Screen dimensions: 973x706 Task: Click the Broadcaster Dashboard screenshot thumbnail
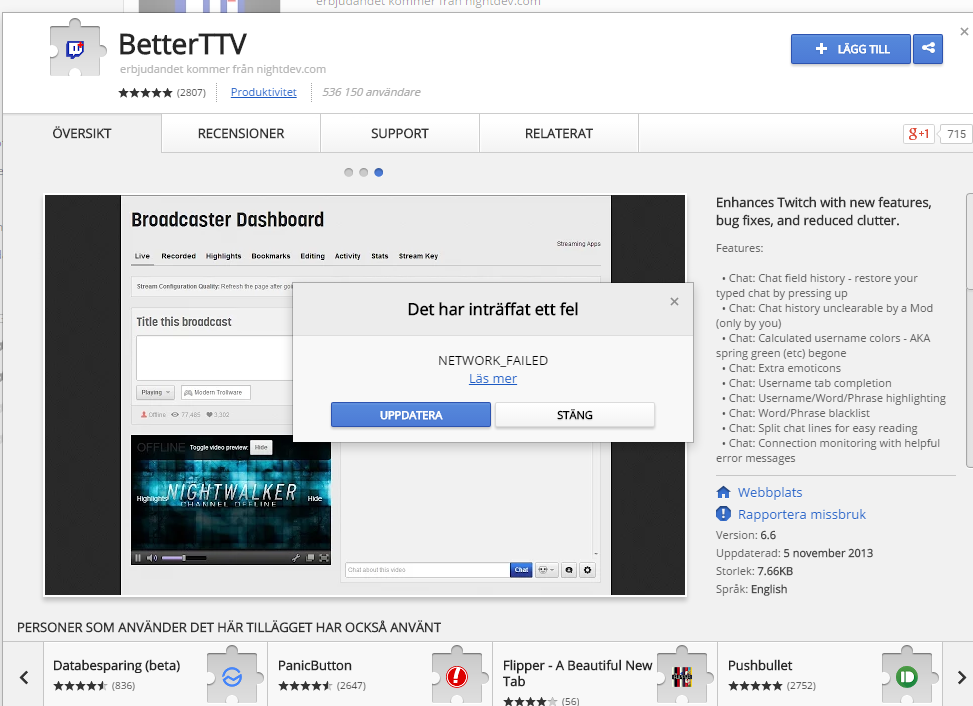pyautogui.click(x=365, y=395)
